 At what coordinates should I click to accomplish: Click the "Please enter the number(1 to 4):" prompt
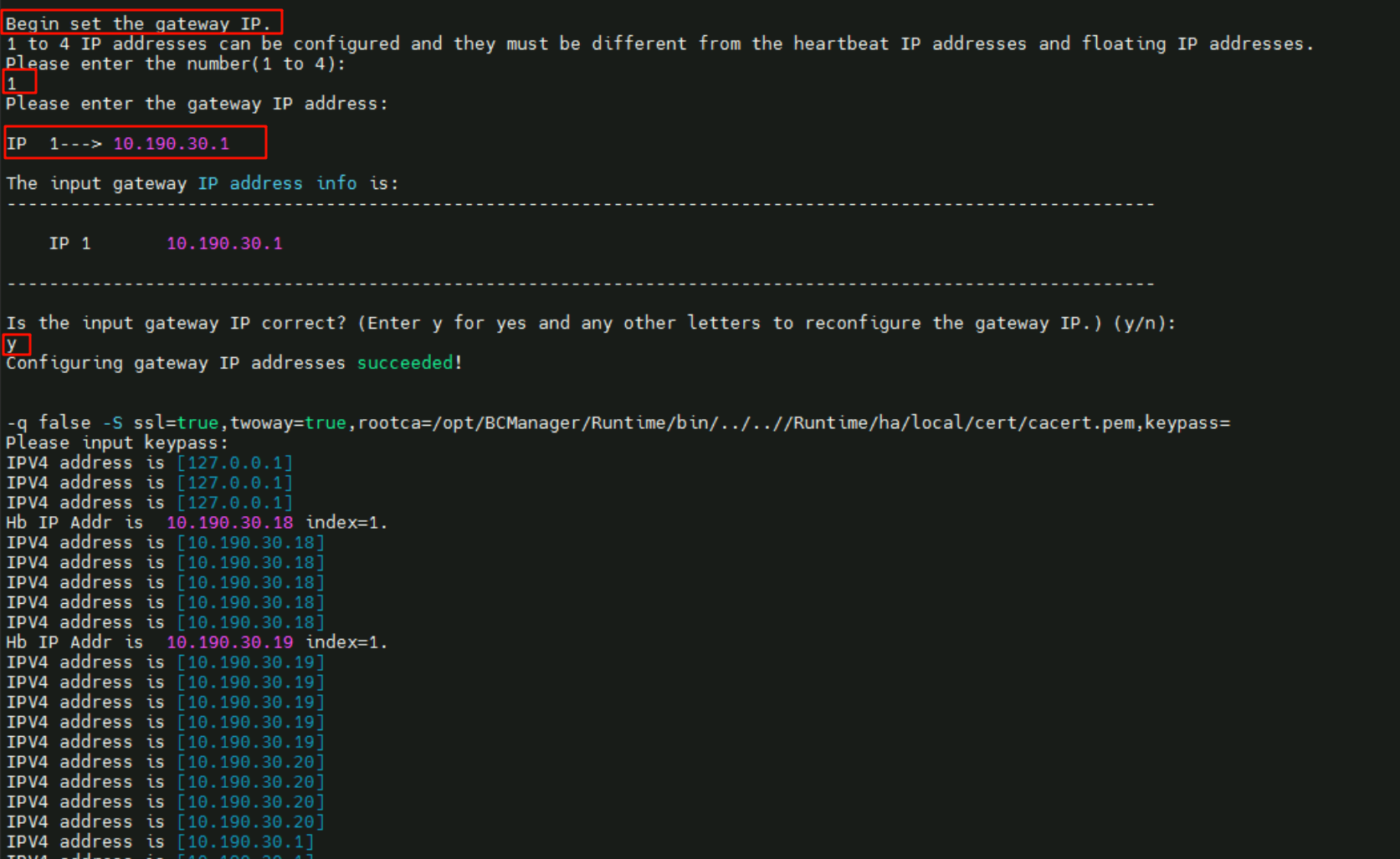click(x=175, y=64)
